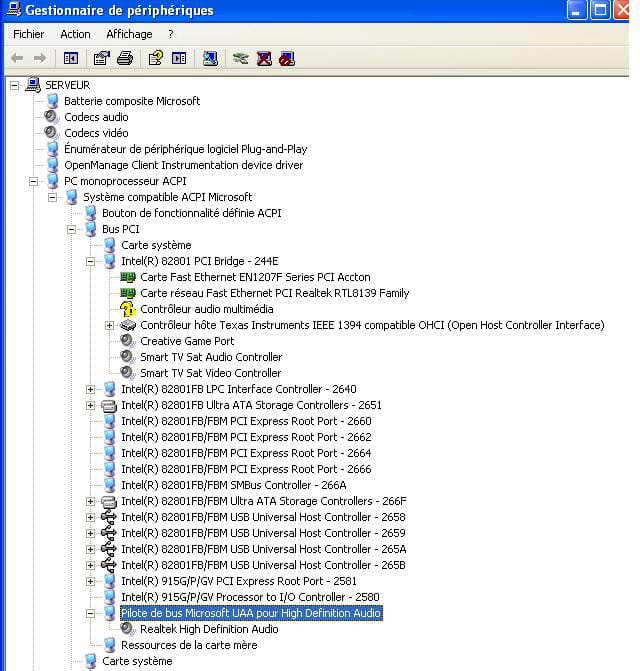Select OpenManage Client Instrumentation device driver

pyautogui.click(x=184, y=165)
